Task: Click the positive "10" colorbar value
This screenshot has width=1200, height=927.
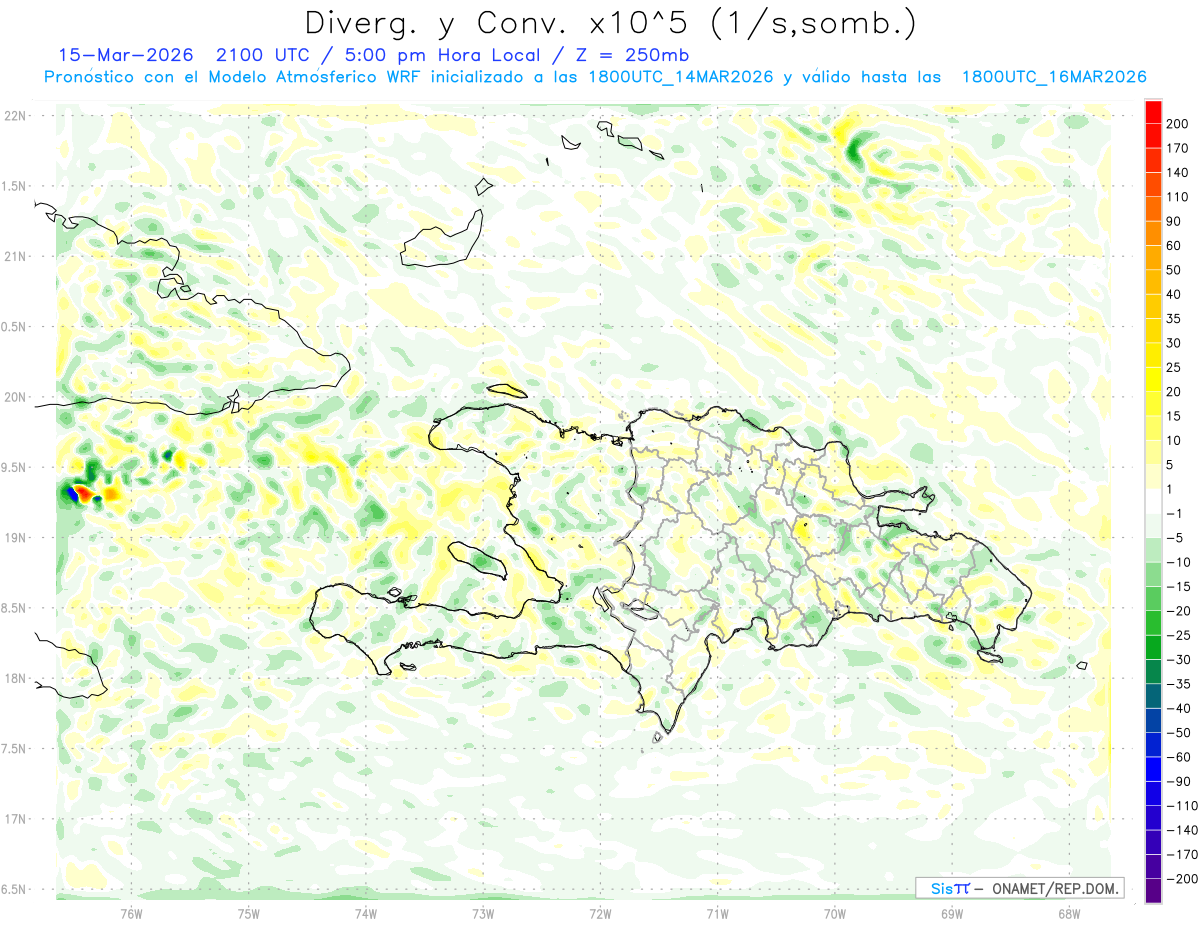Action: [x=1174, y=441]
